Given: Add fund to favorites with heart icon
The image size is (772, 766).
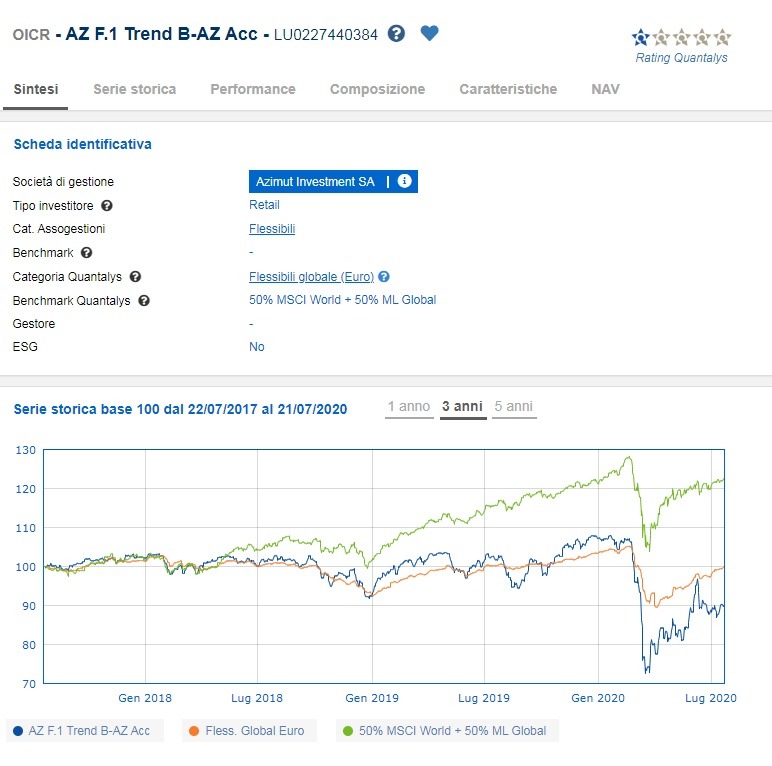Looking at the screenshot, I should point(429,34).
